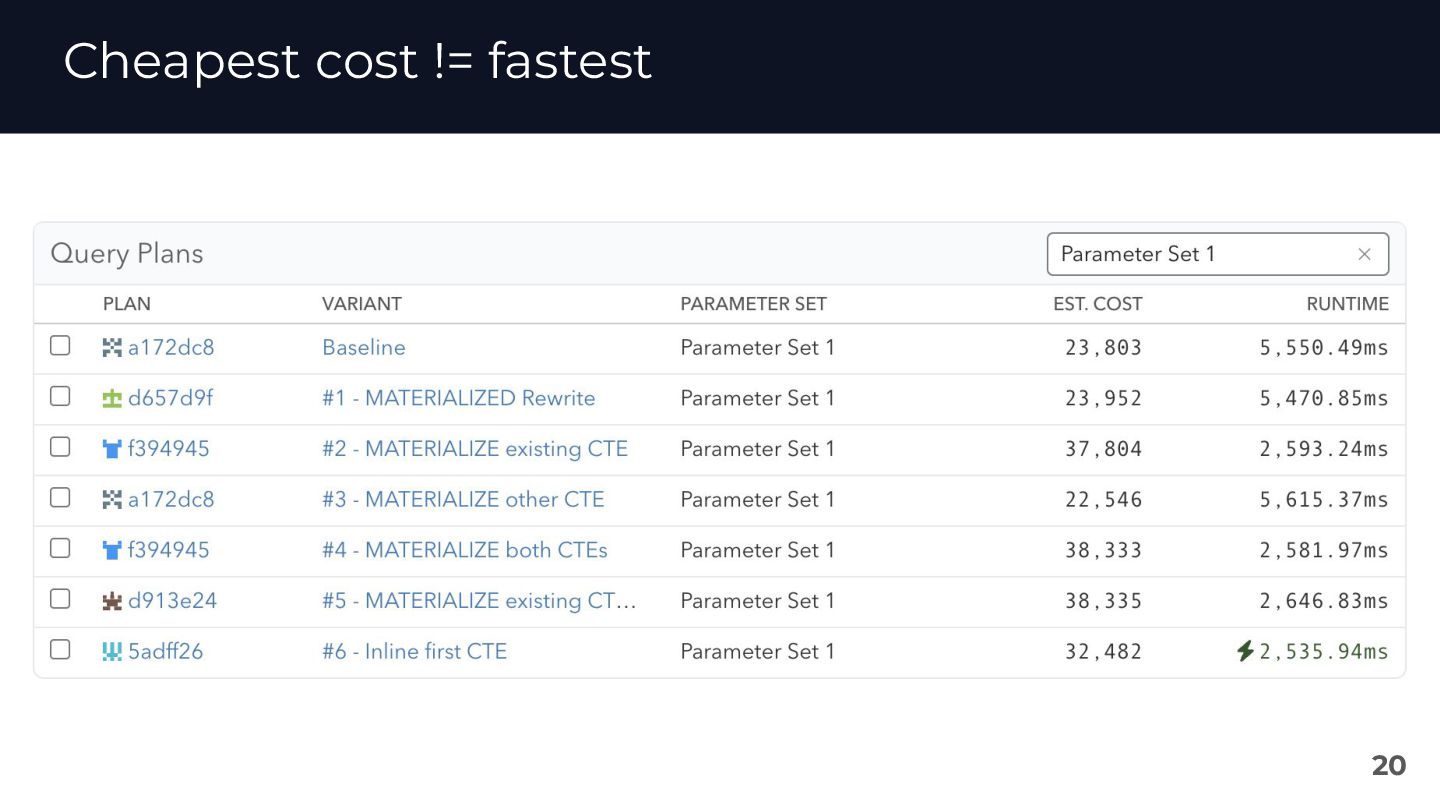Viewport: 1440px width, 810px height.
Task: Sort by the RUNTIME column header
Action: pyautogui.click(x=1347, y=304)
